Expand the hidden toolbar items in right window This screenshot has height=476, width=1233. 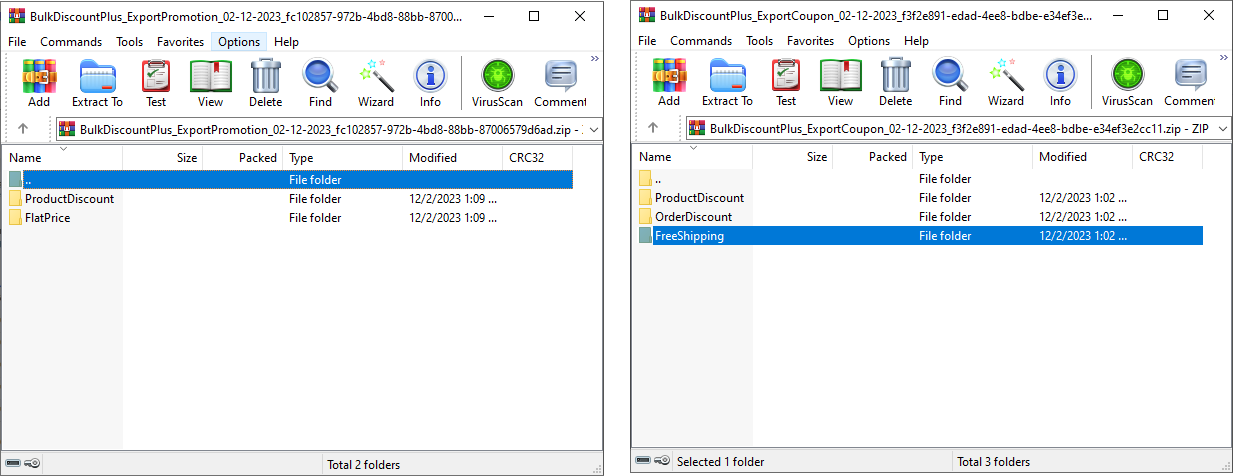pos(1224,59)
